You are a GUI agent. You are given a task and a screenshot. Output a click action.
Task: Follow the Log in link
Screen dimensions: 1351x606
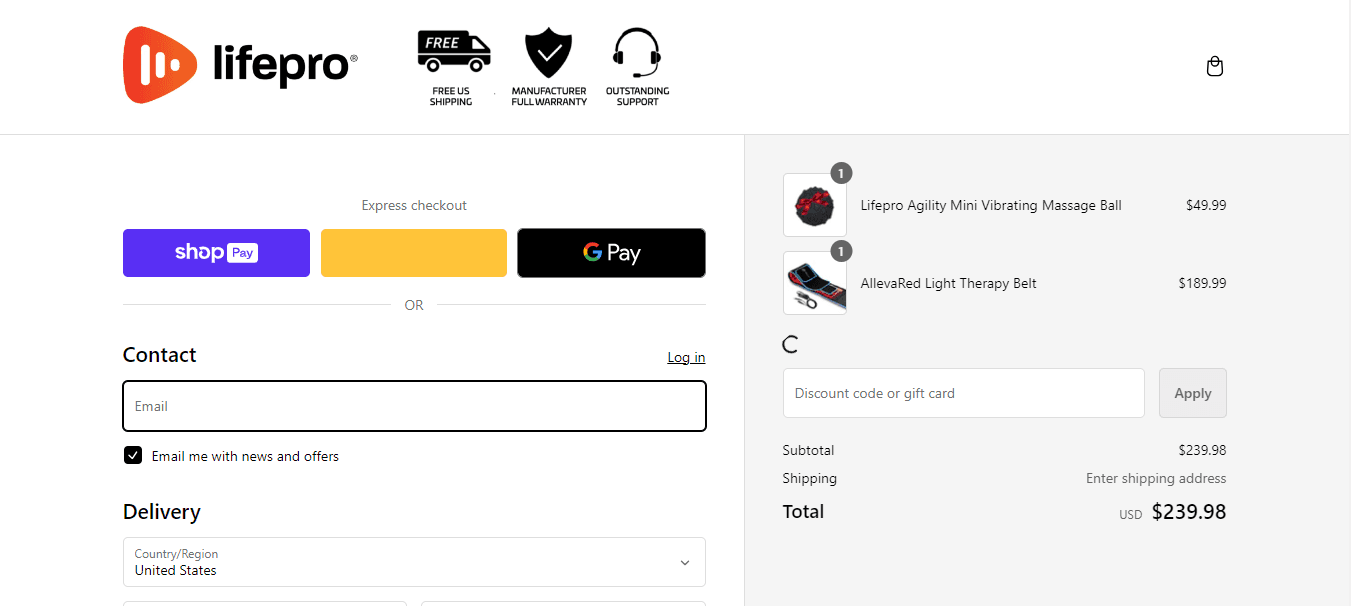pos(686,357)
